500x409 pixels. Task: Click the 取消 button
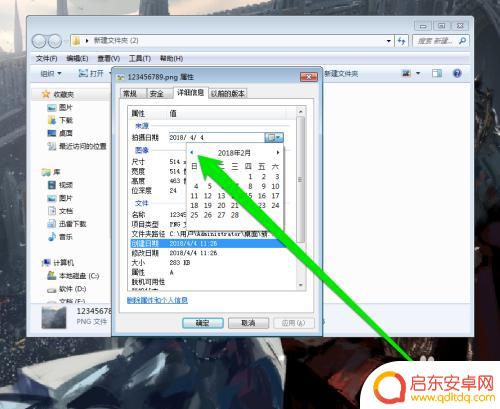tap(248, 323)
